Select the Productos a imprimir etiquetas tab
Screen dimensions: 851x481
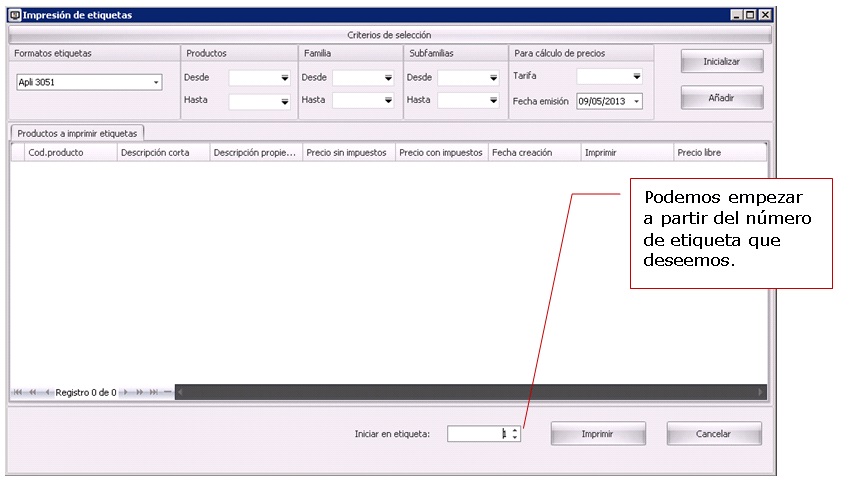click(x=78, y=132)
